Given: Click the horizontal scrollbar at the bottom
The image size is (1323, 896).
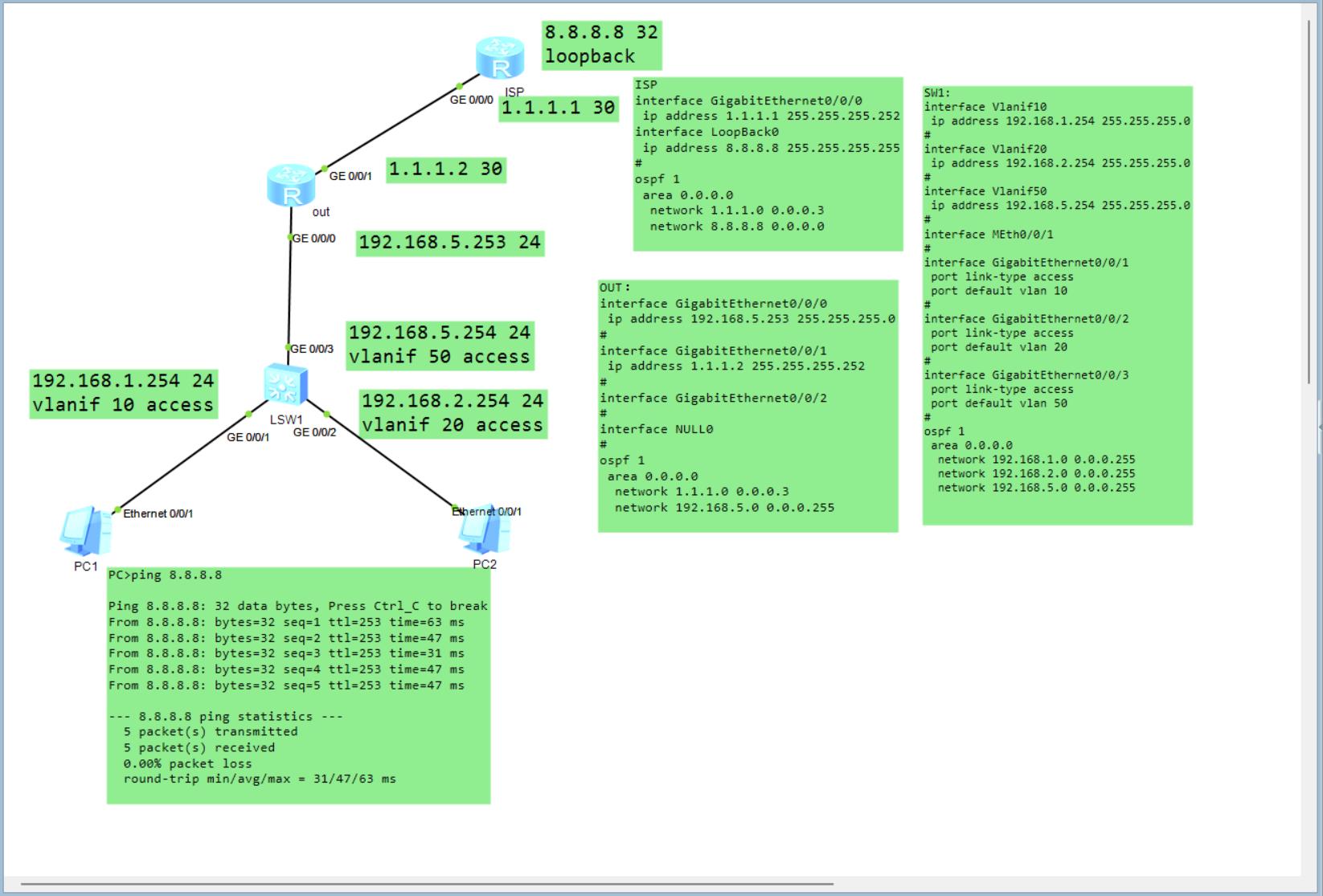Looking at the screenshot, I should (x=426, y=884).
